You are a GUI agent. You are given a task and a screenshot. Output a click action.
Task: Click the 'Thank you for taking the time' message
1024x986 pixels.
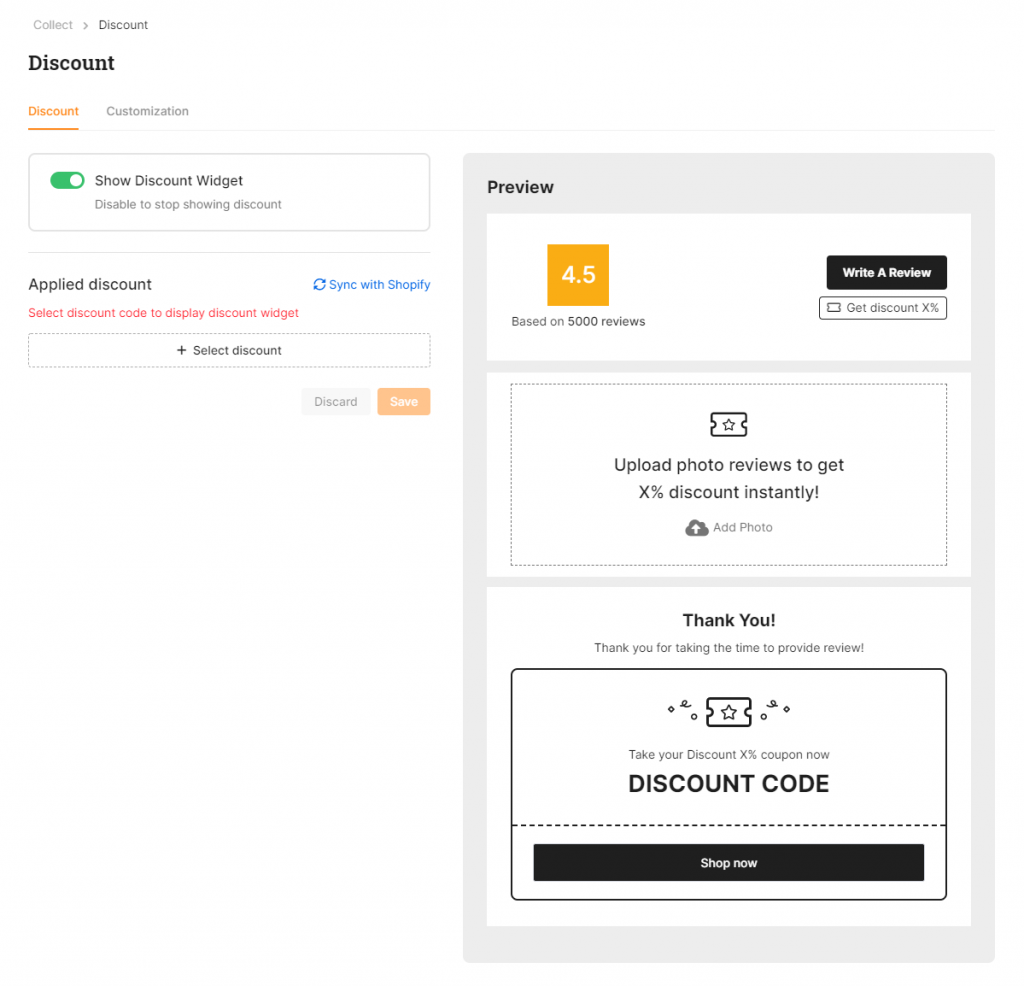(729, 648)
